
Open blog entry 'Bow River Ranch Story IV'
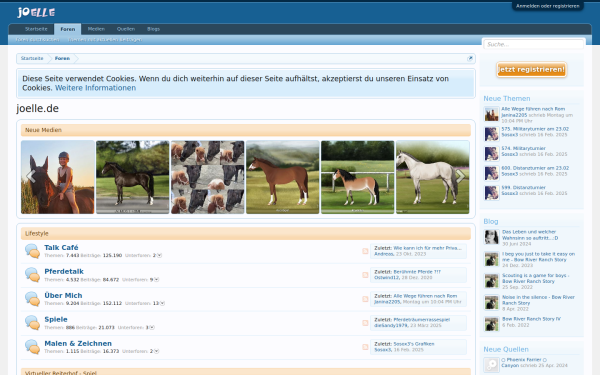point(531,319)
